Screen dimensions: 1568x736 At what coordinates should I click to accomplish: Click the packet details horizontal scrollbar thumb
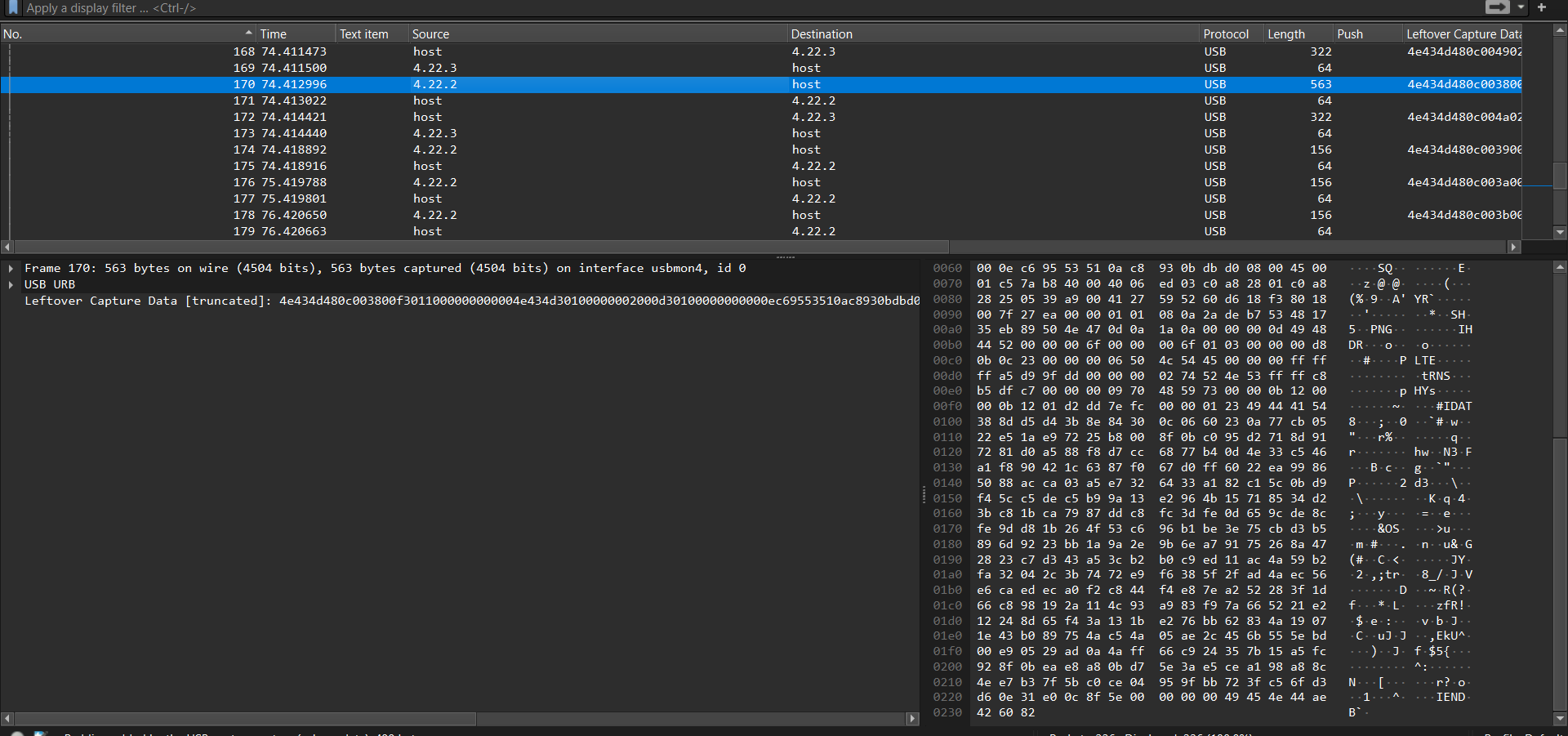tap(245, 719)
